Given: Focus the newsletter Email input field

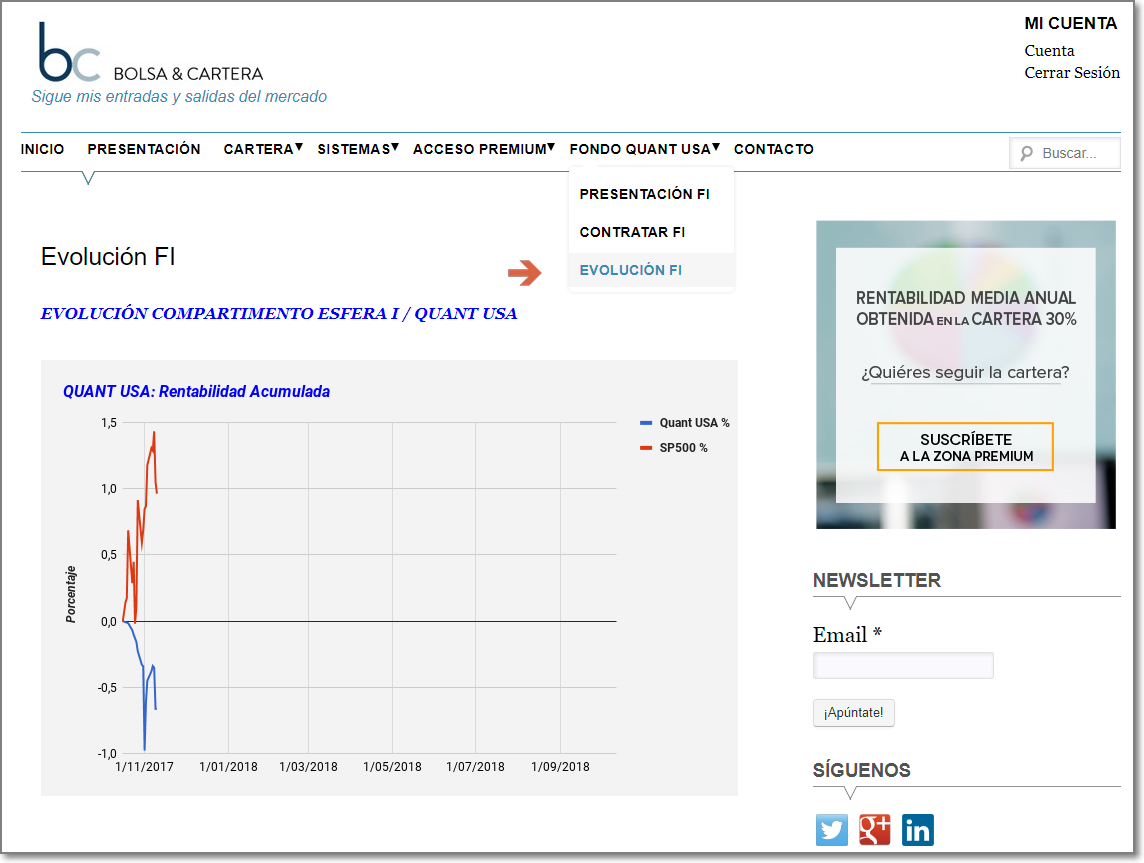Looking at the screenshot, I should click(x=903, y=665).
